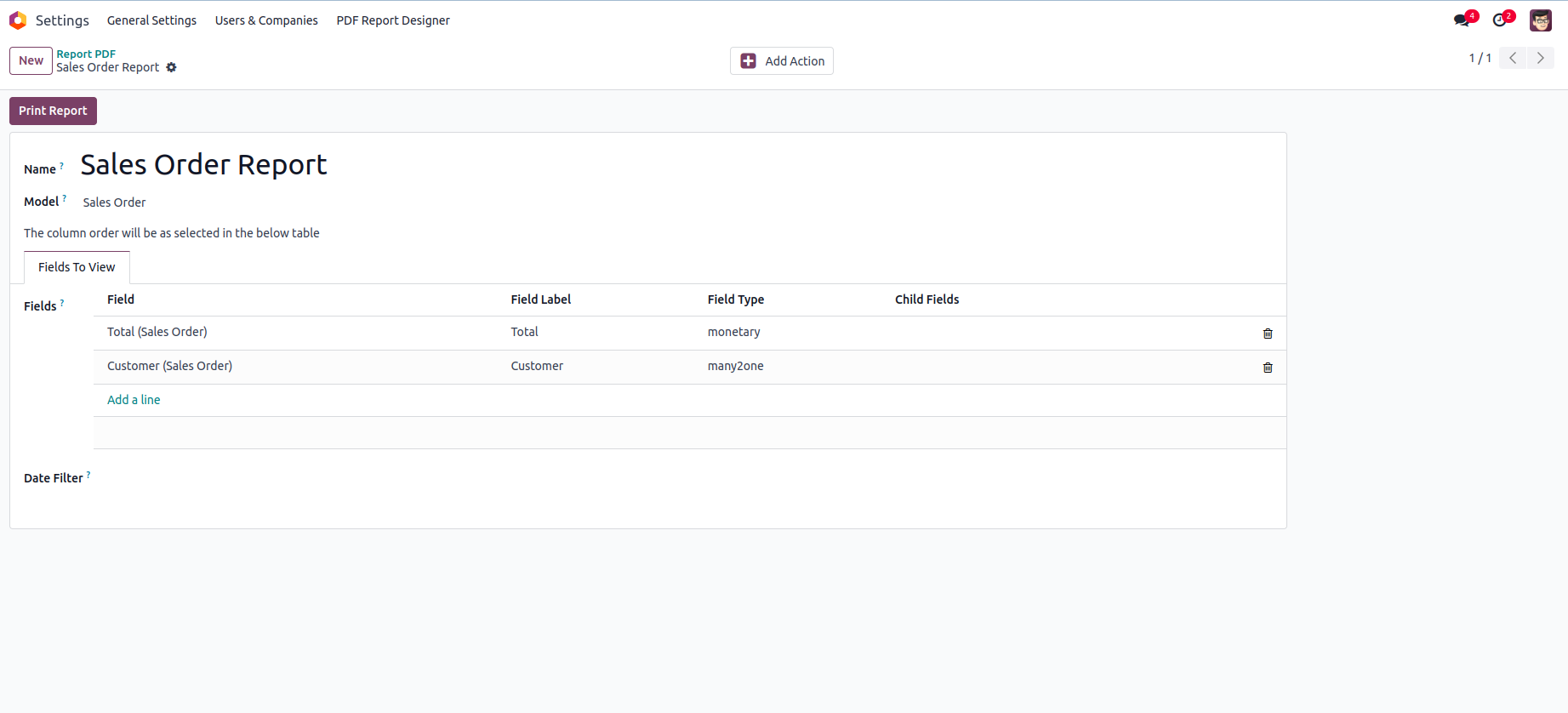Select the Fields To View tab
This screenshot has height=713, width=1568.
click(77, 267)
